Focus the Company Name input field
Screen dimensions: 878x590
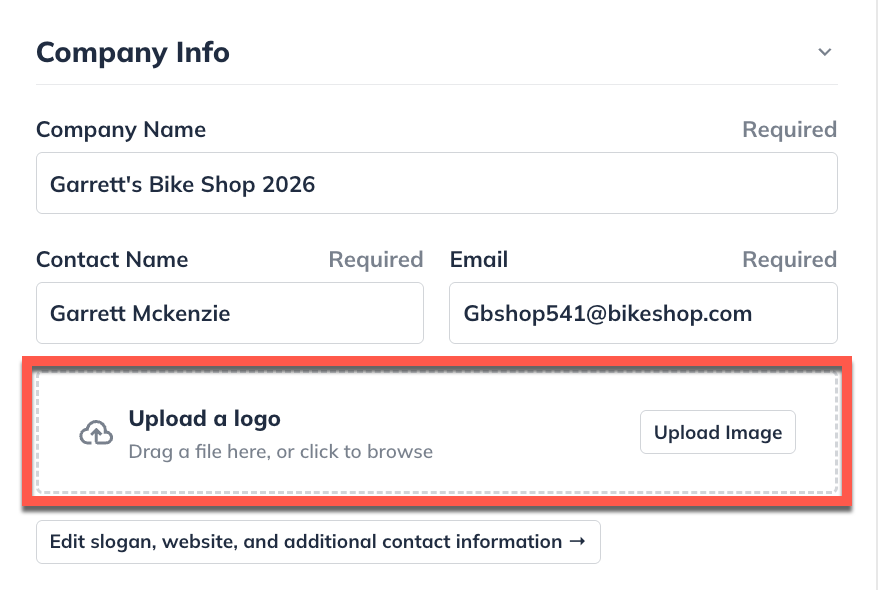[436, 184]
